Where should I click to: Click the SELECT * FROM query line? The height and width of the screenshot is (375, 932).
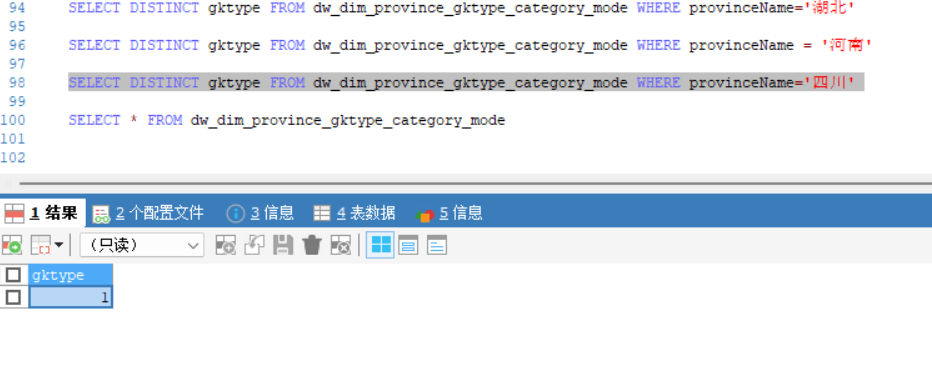coord(286,120)
